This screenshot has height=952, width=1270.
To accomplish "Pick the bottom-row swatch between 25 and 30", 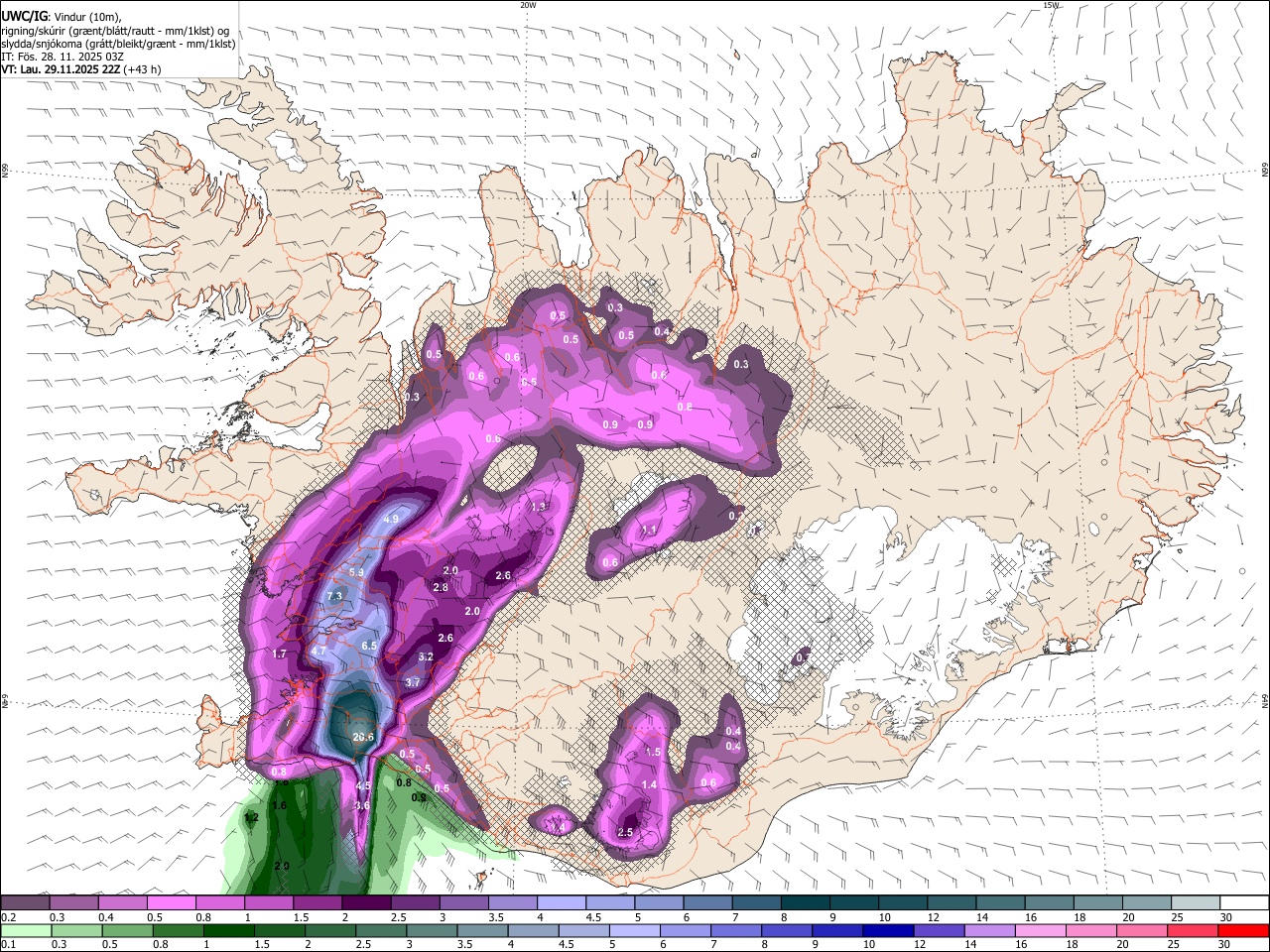I will tap(1195, 930).
